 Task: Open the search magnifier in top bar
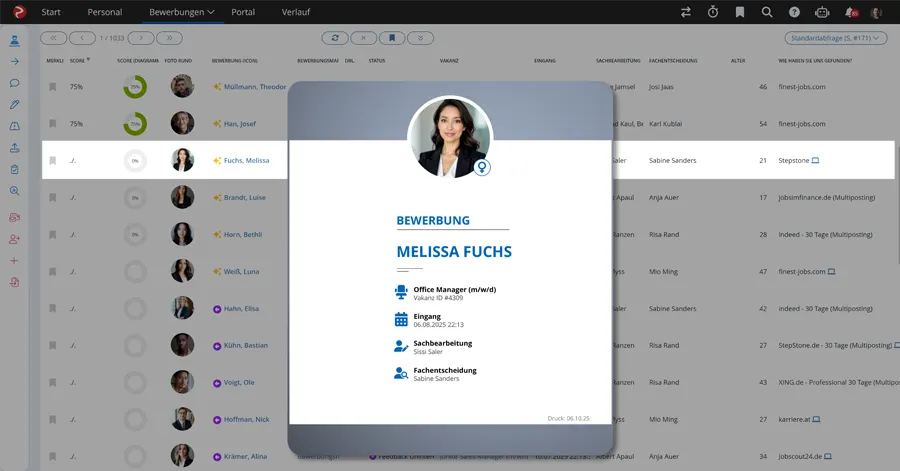click(767, 12)
